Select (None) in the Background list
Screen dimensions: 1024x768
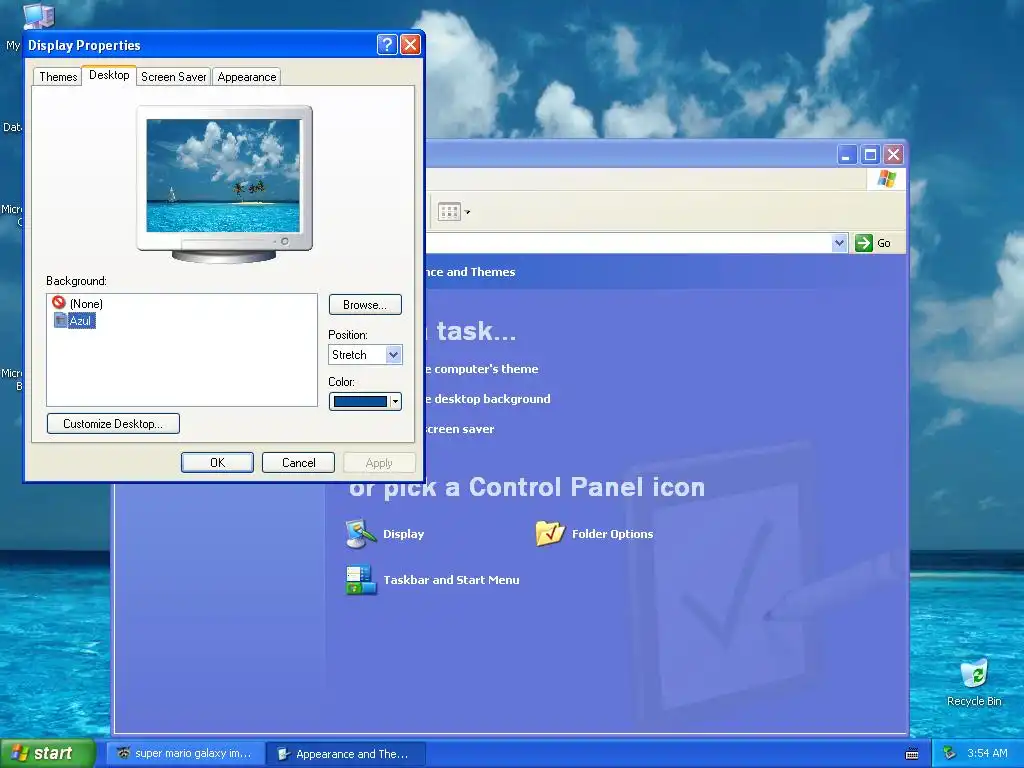pos(86,304)
